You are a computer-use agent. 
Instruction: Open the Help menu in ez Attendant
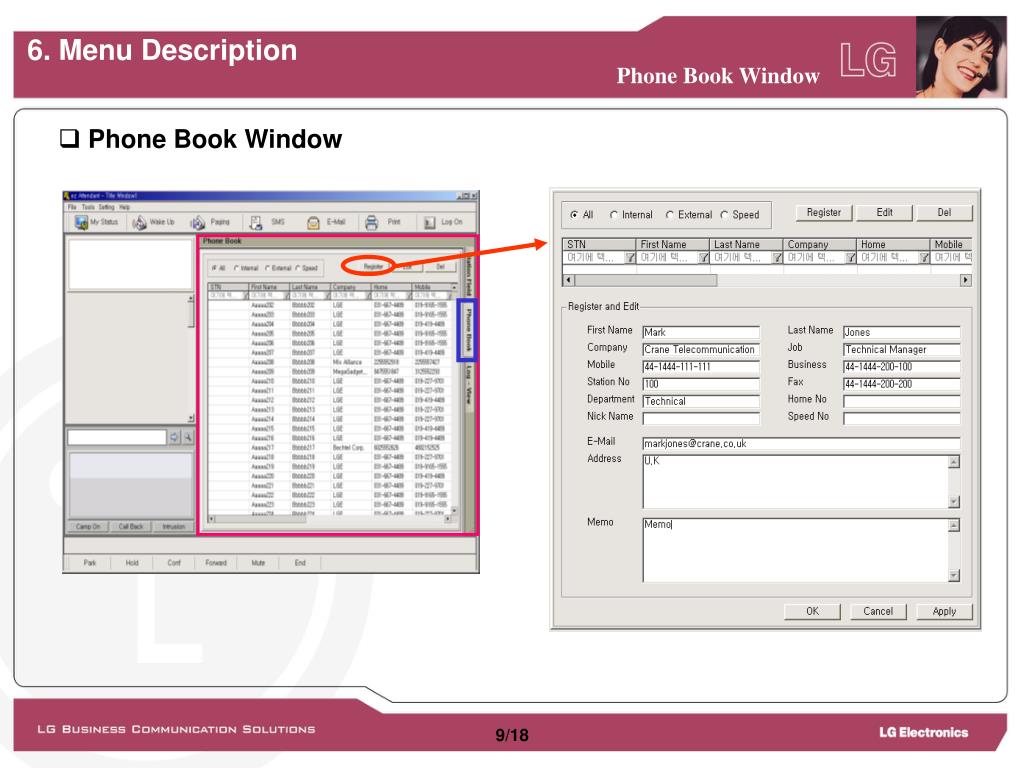pos(124,207)
